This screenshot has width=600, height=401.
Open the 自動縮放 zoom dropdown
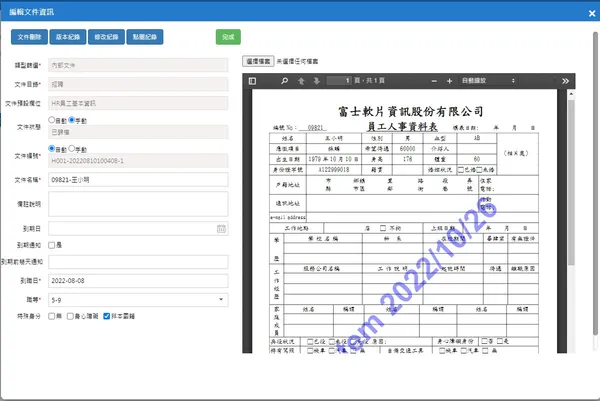tap(488, 81)
